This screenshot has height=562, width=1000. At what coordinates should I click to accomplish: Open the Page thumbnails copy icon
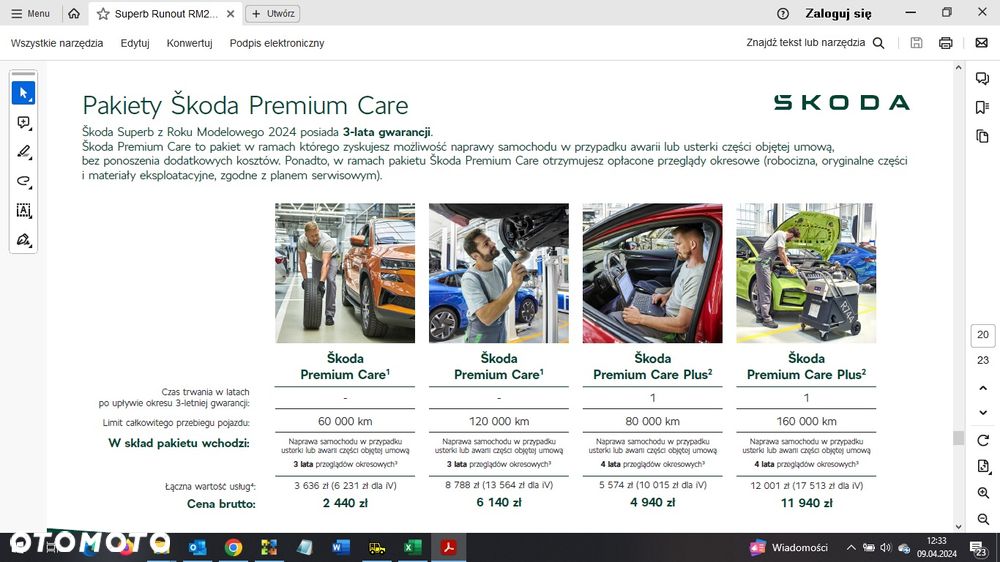click(x=982, y=136)
